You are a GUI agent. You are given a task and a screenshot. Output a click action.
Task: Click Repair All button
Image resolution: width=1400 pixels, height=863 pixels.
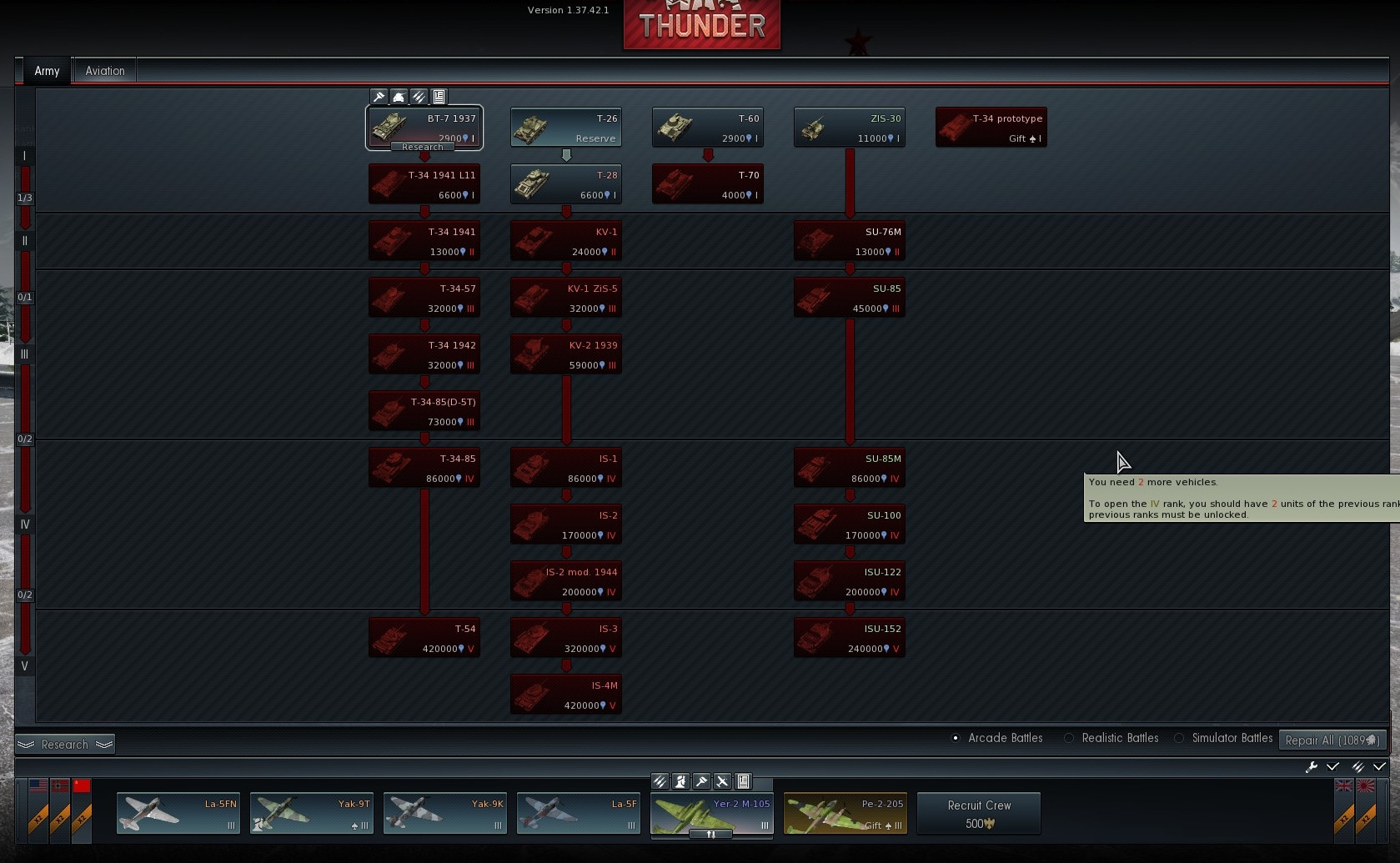(x=1332, y=740)
